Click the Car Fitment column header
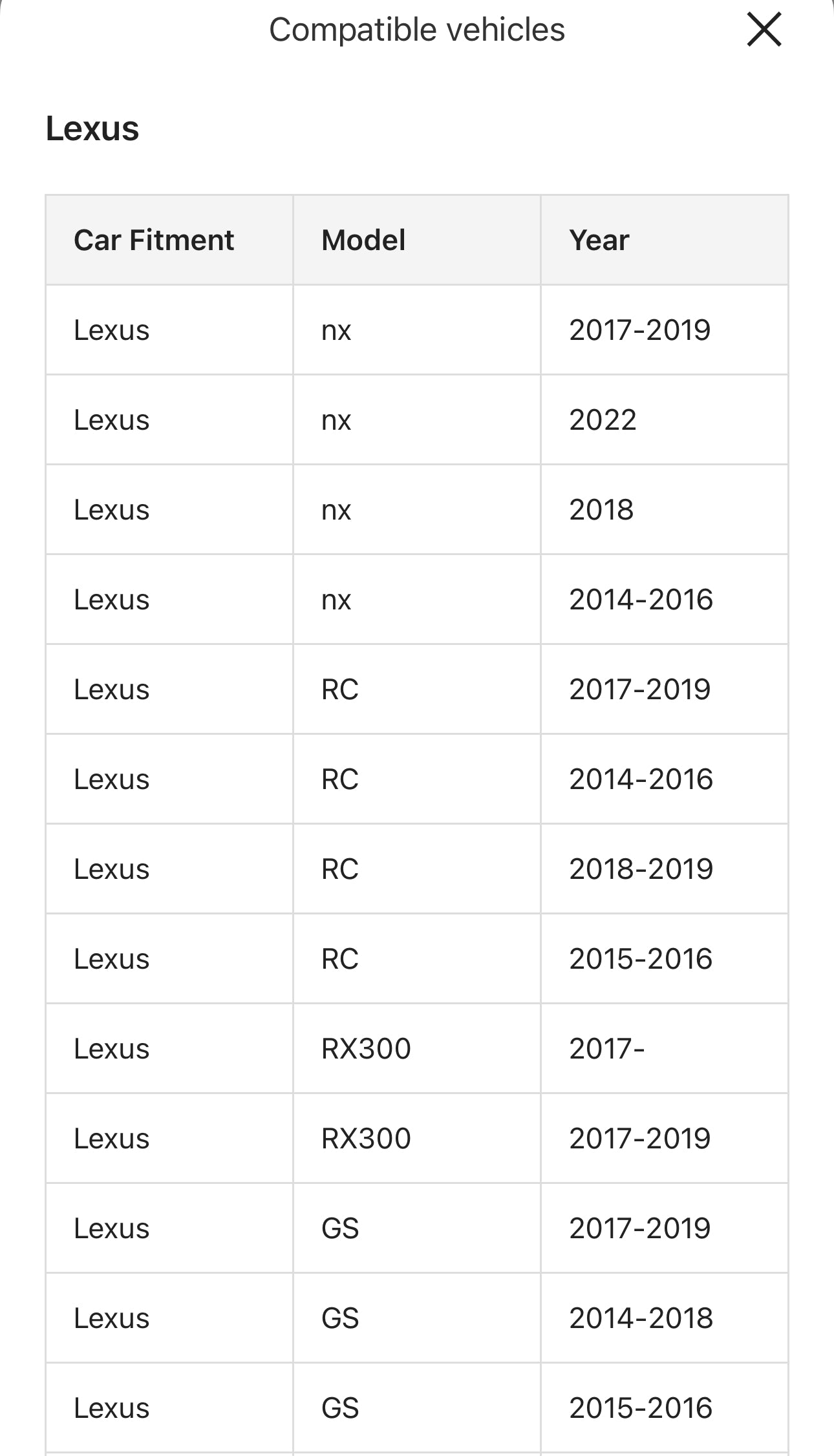 tap(169, 240)
